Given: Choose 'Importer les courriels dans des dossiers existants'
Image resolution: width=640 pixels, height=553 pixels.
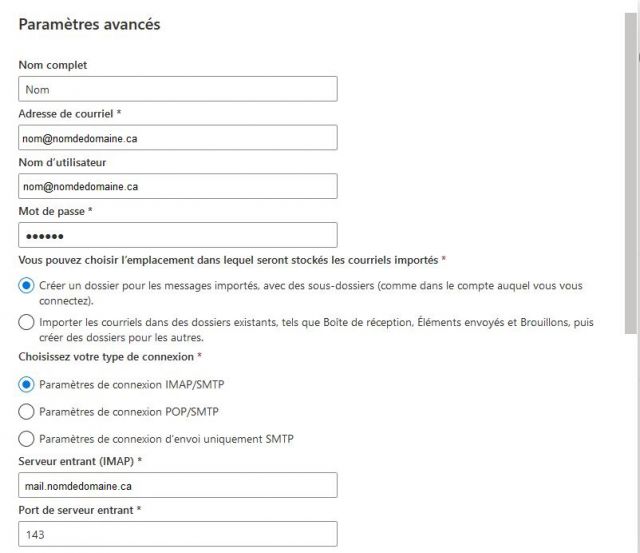Looking at the screenshot, I should click(x=26, y=322).
